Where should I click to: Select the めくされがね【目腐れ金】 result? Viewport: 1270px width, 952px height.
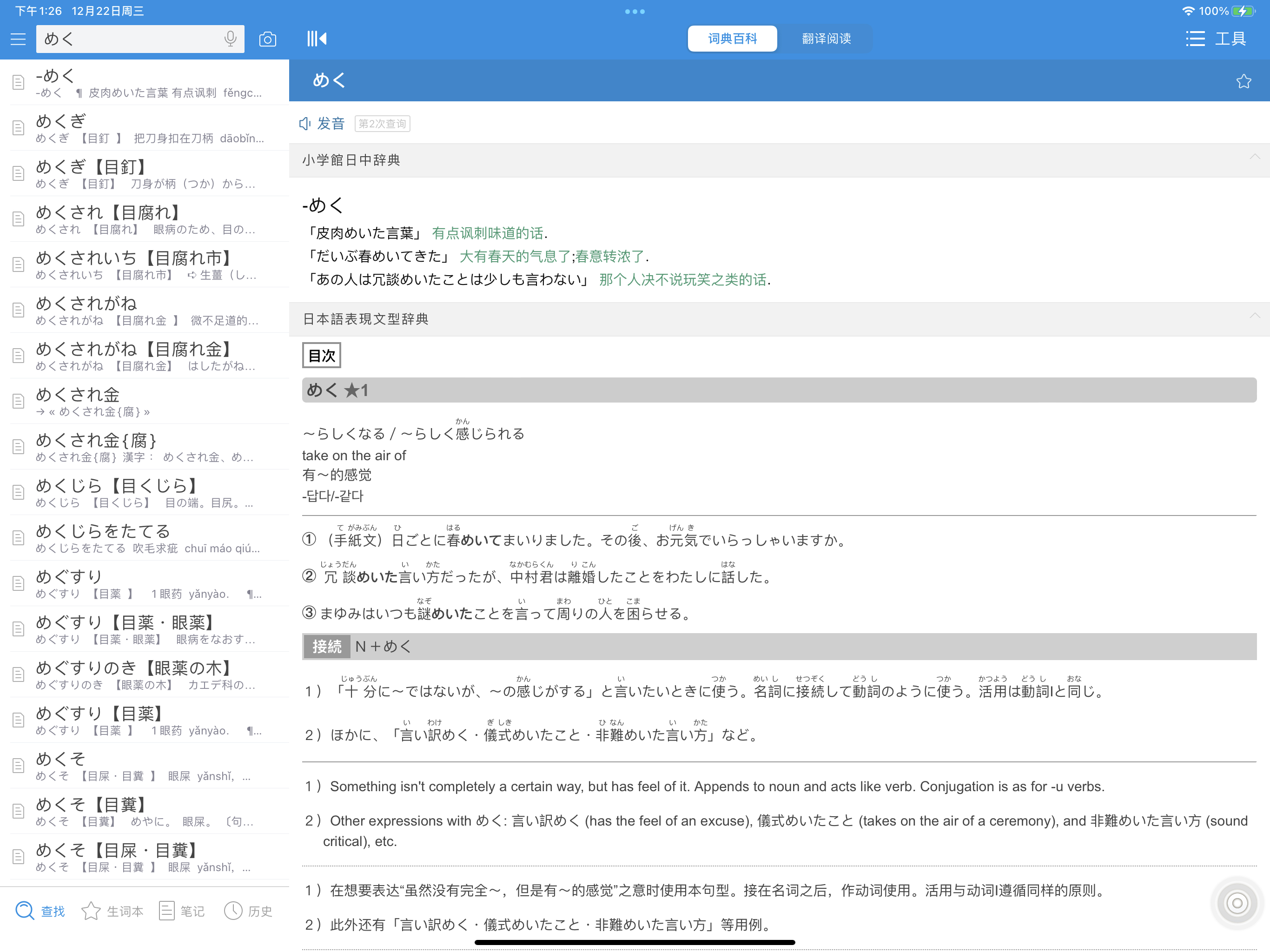coord(145,356)
